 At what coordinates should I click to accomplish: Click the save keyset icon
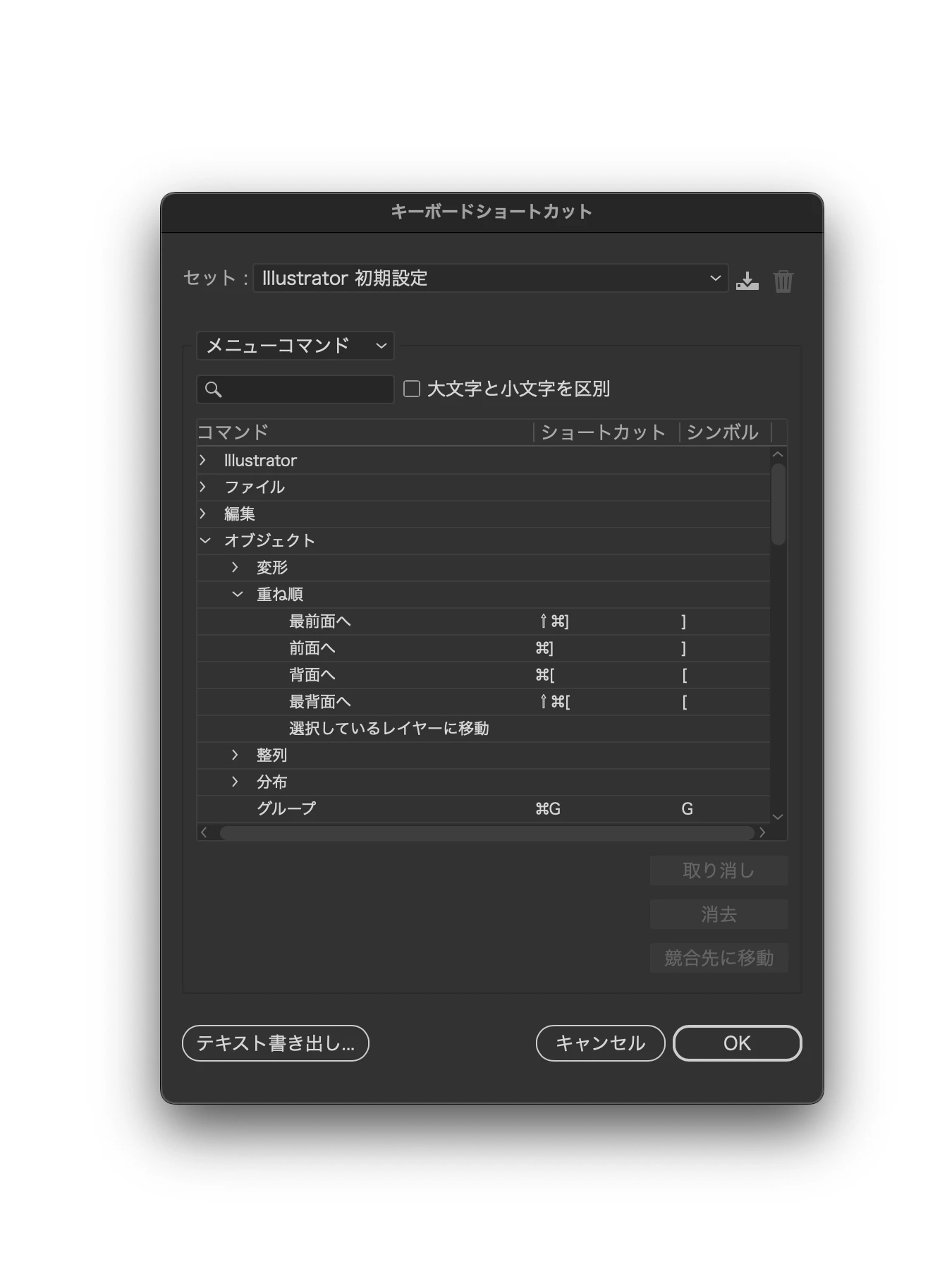[747, 281]
